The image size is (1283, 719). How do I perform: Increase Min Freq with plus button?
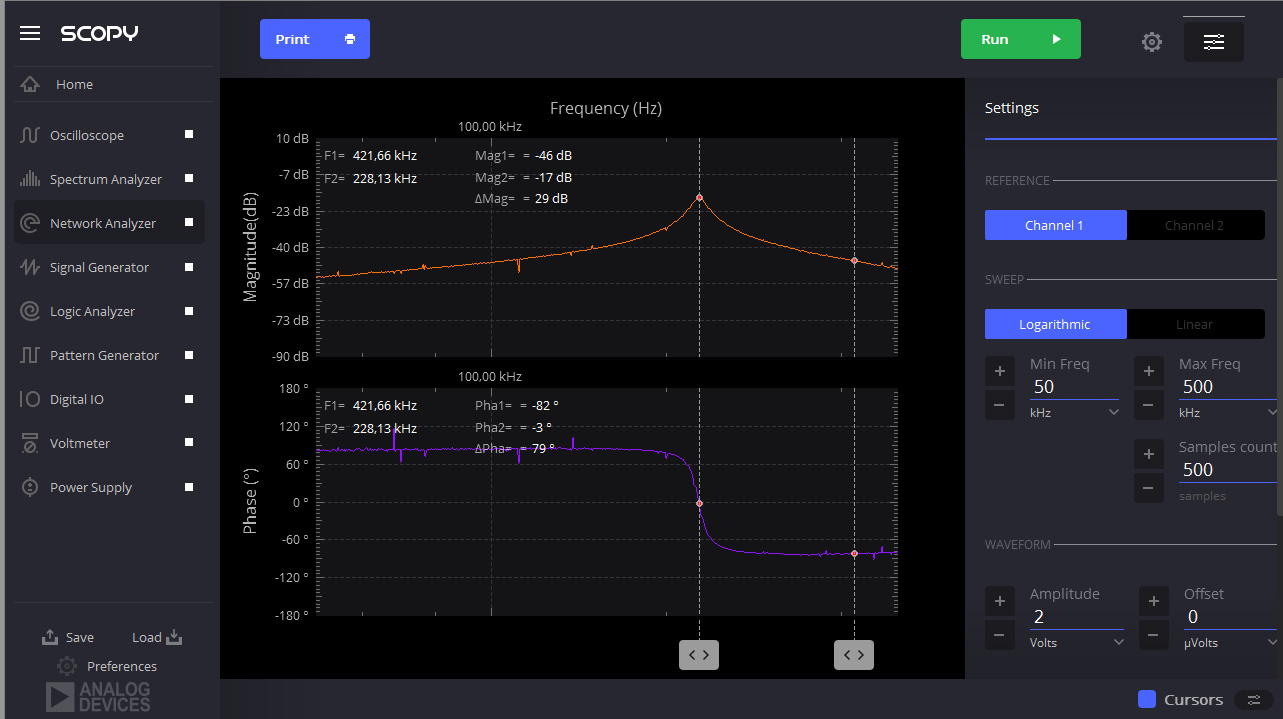[x=1000, y=372]
